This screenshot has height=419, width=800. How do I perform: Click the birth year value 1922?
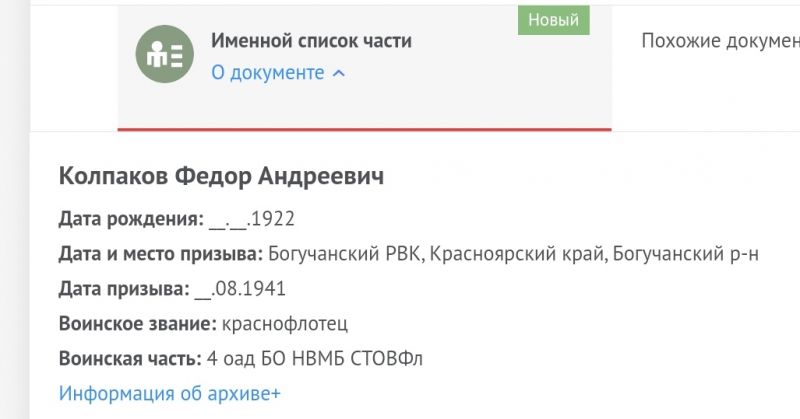pos(273,218)
